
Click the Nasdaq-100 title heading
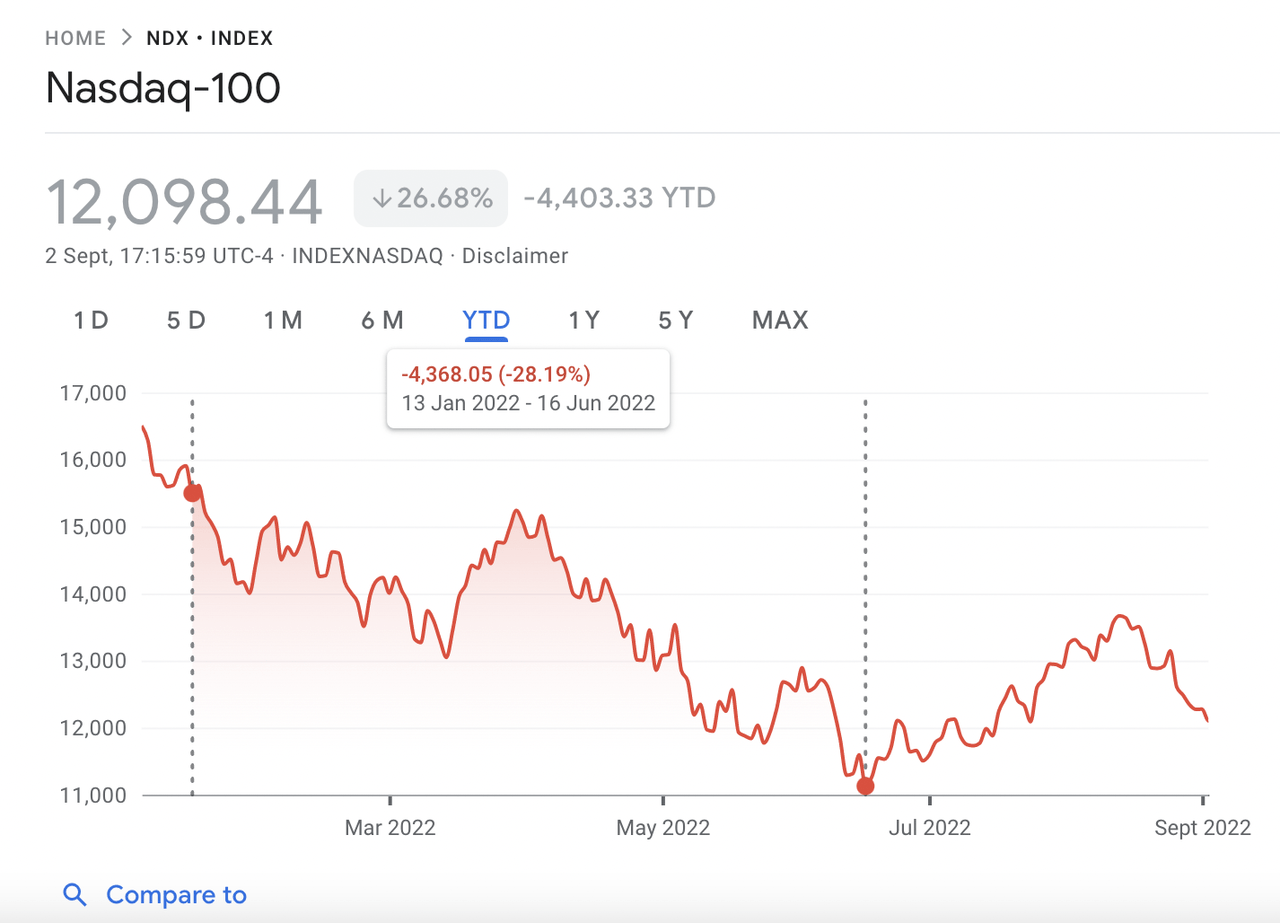163,89
